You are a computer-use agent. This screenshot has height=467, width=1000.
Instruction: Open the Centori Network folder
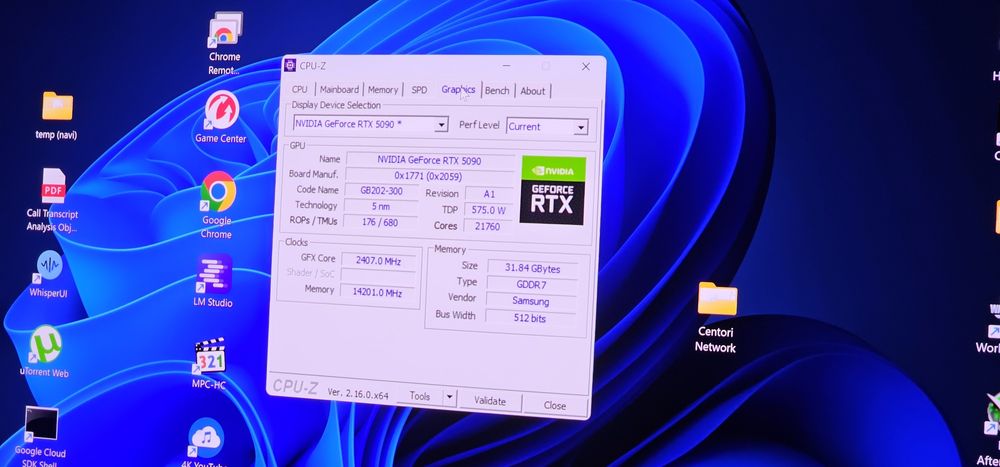pos(716,317)
